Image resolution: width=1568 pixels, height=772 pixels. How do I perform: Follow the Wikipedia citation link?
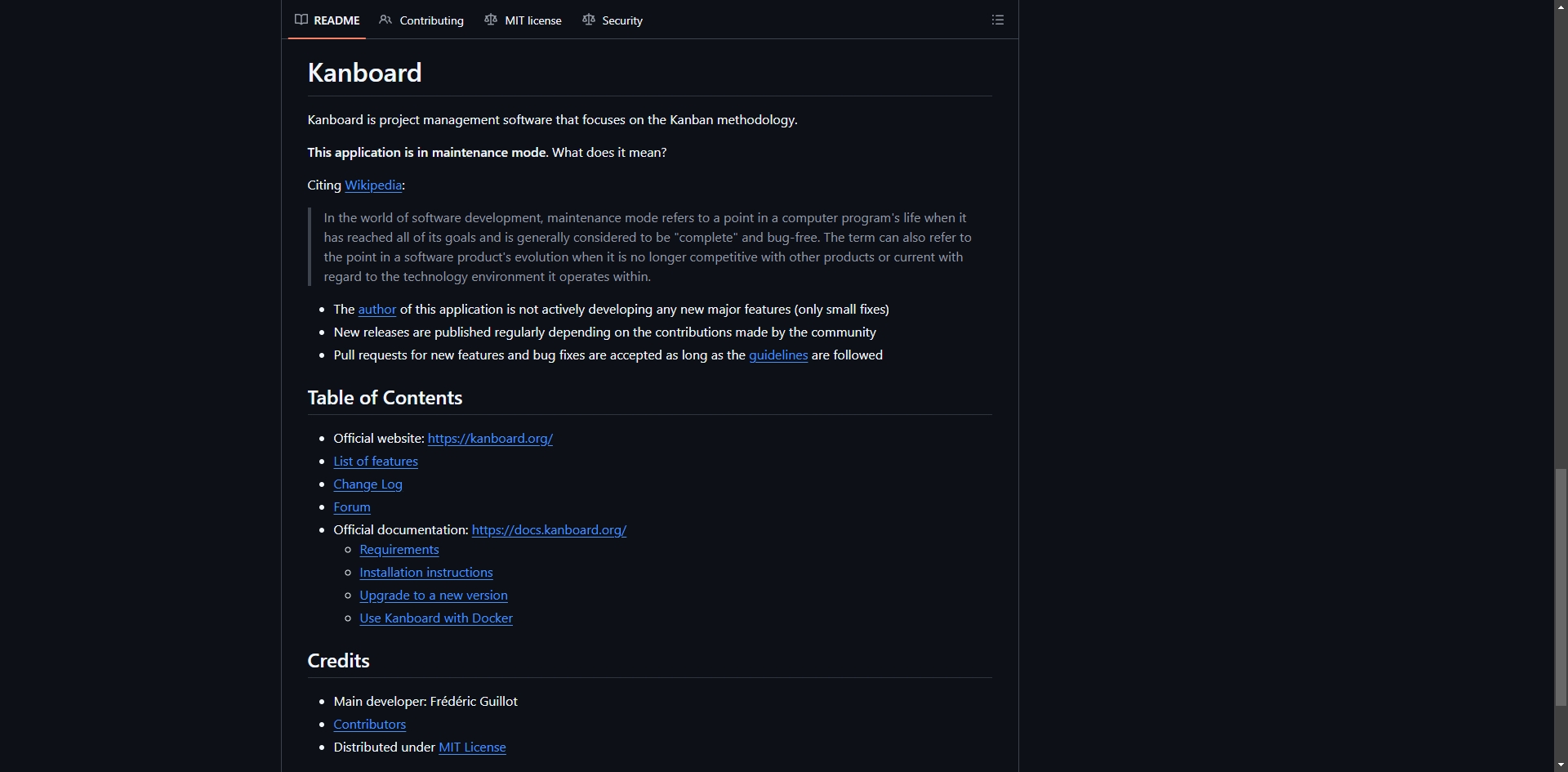click(x=373, y=185)
